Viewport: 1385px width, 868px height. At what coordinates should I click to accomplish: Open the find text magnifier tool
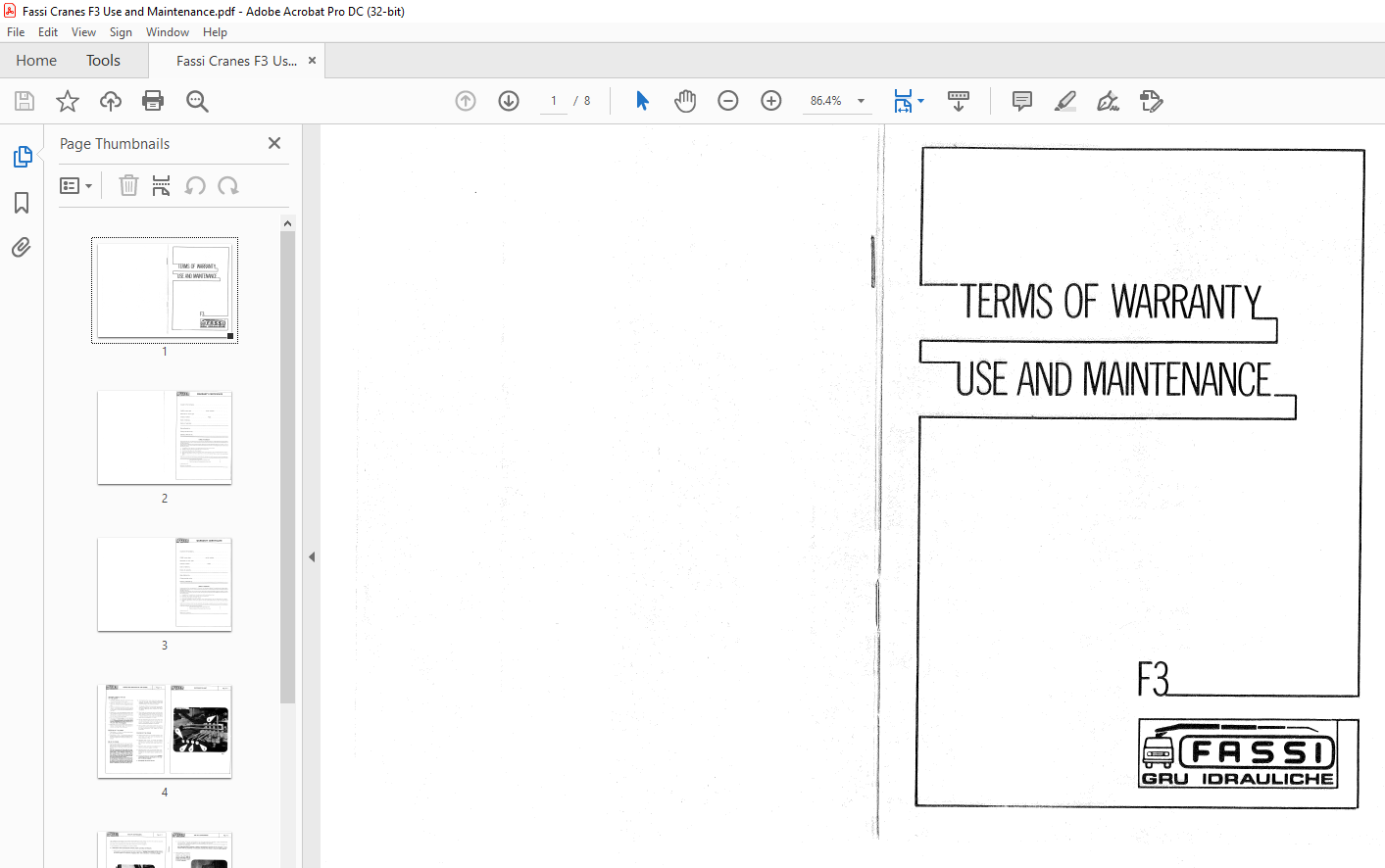coord(197,101)
